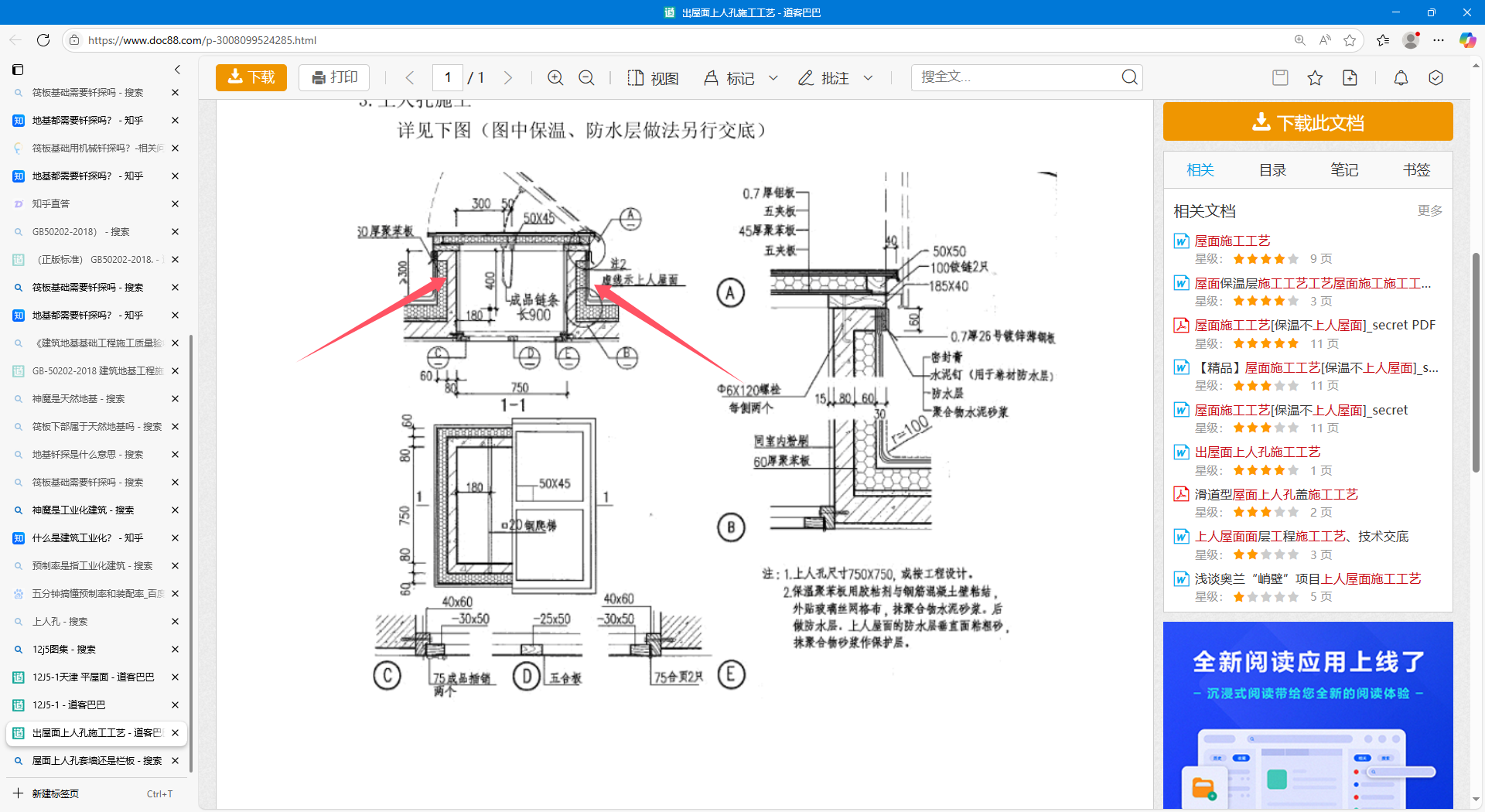Click the browser back button

15,40
